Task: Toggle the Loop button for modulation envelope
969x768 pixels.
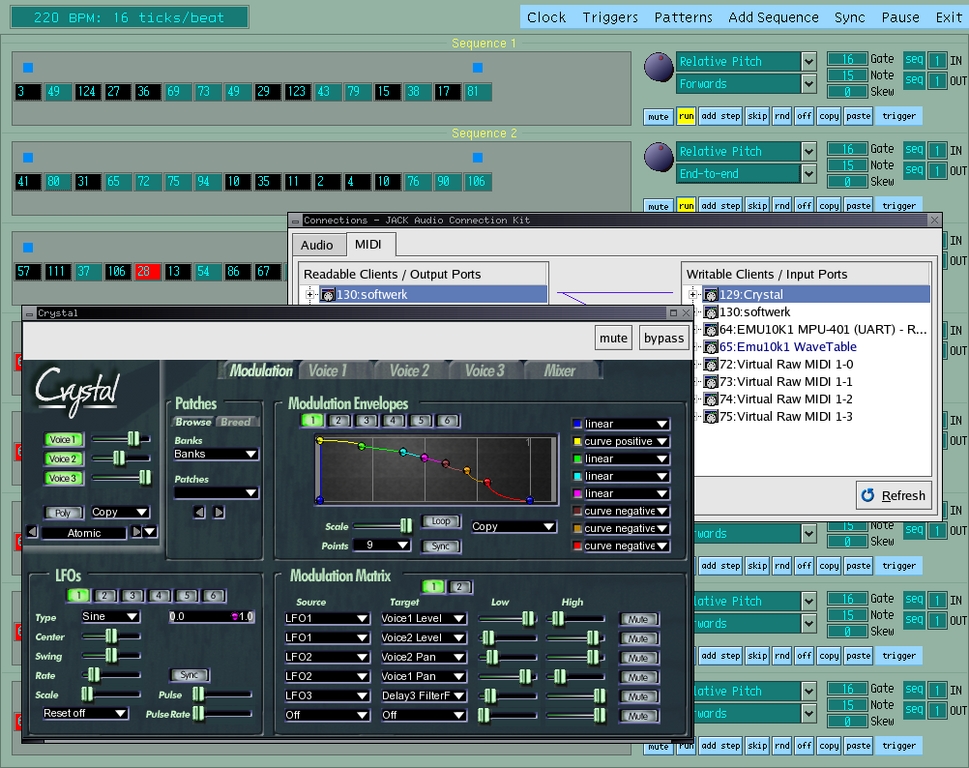Action: coord(441,522)
